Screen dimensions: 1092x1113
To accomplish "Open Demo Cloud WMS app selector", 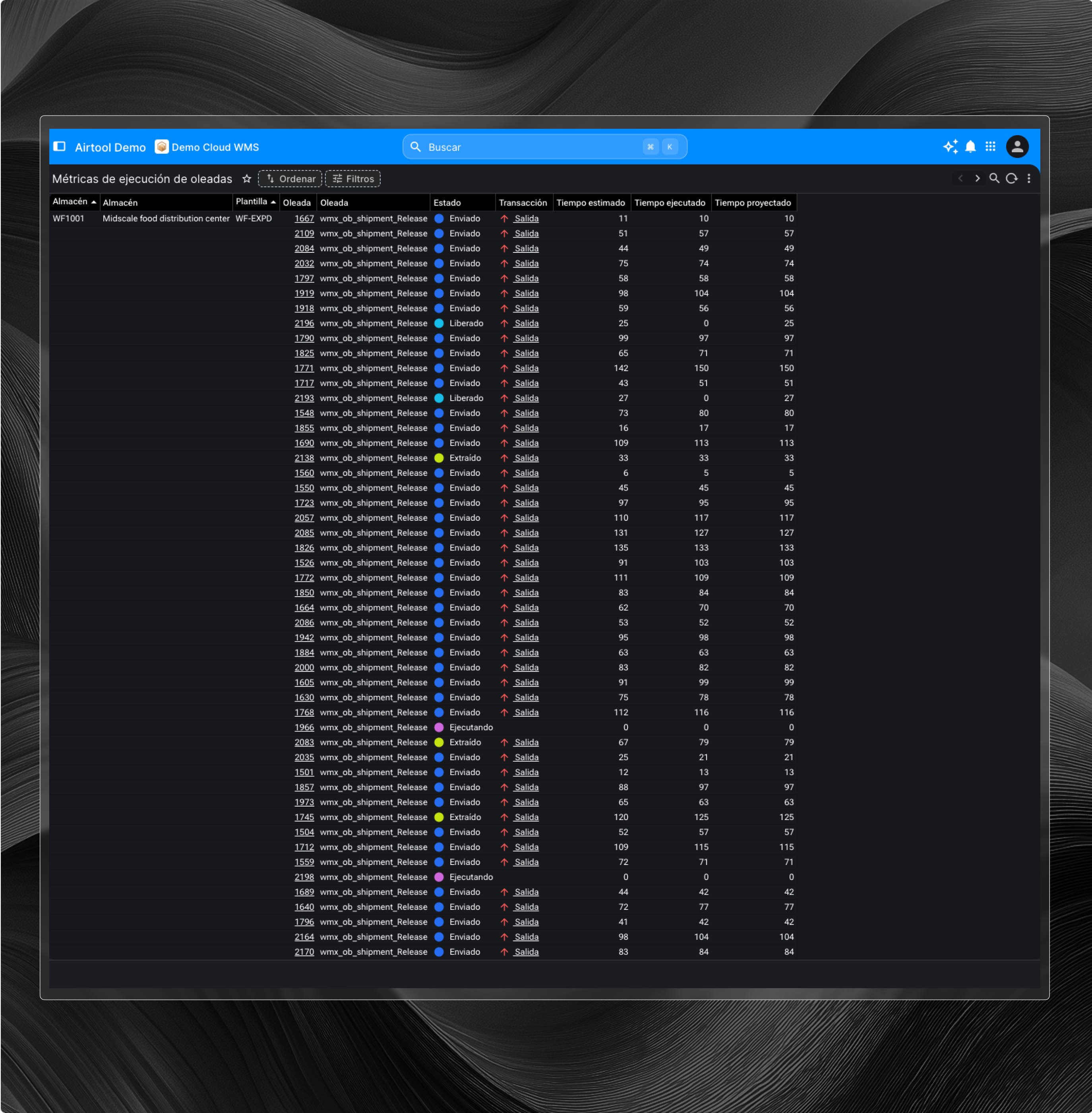I will coord(207,147).
